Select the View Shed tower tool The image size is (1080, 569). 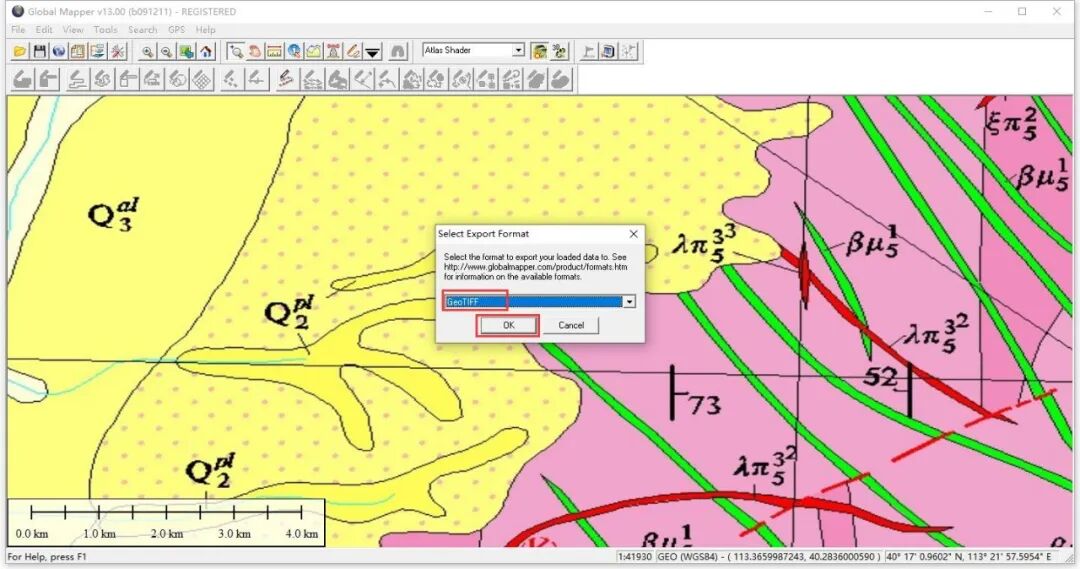pyautogui.click(x=333, y=51)
